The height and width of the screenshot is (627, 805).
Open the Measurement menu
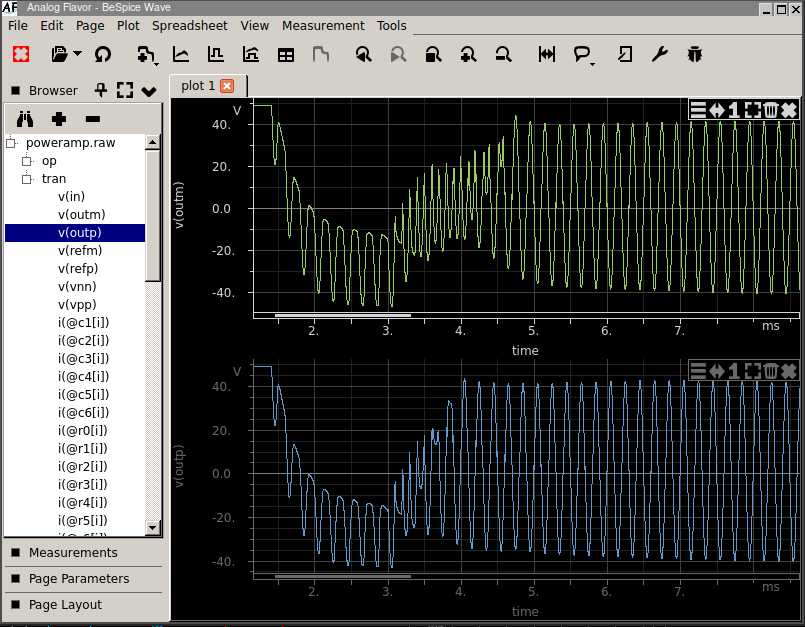pyautogui.click(x=322, y=25)
